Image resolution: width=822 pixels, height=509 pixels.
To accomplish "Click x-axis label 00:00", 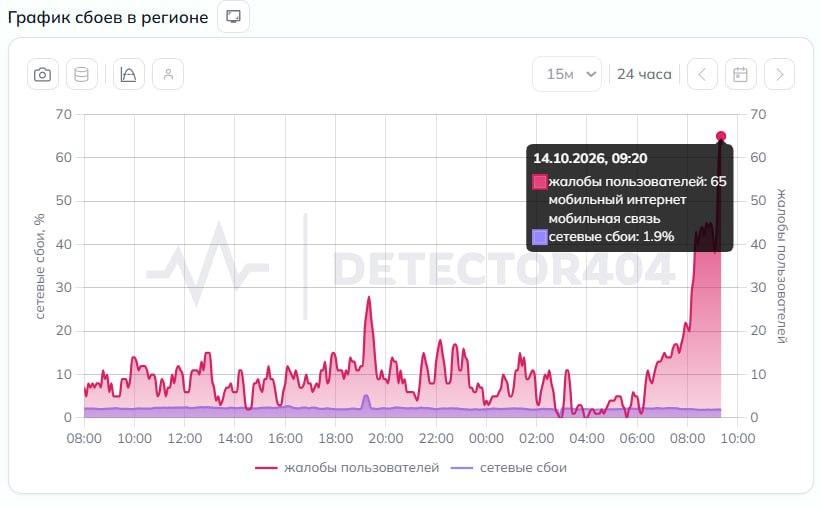I will [486, 438].
